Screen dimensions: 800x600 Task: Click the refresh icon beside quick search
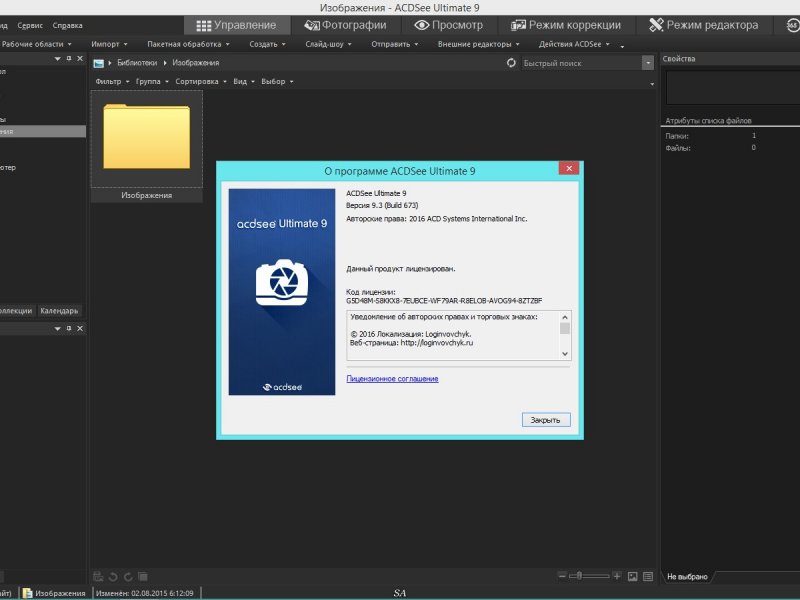[511, 63]
